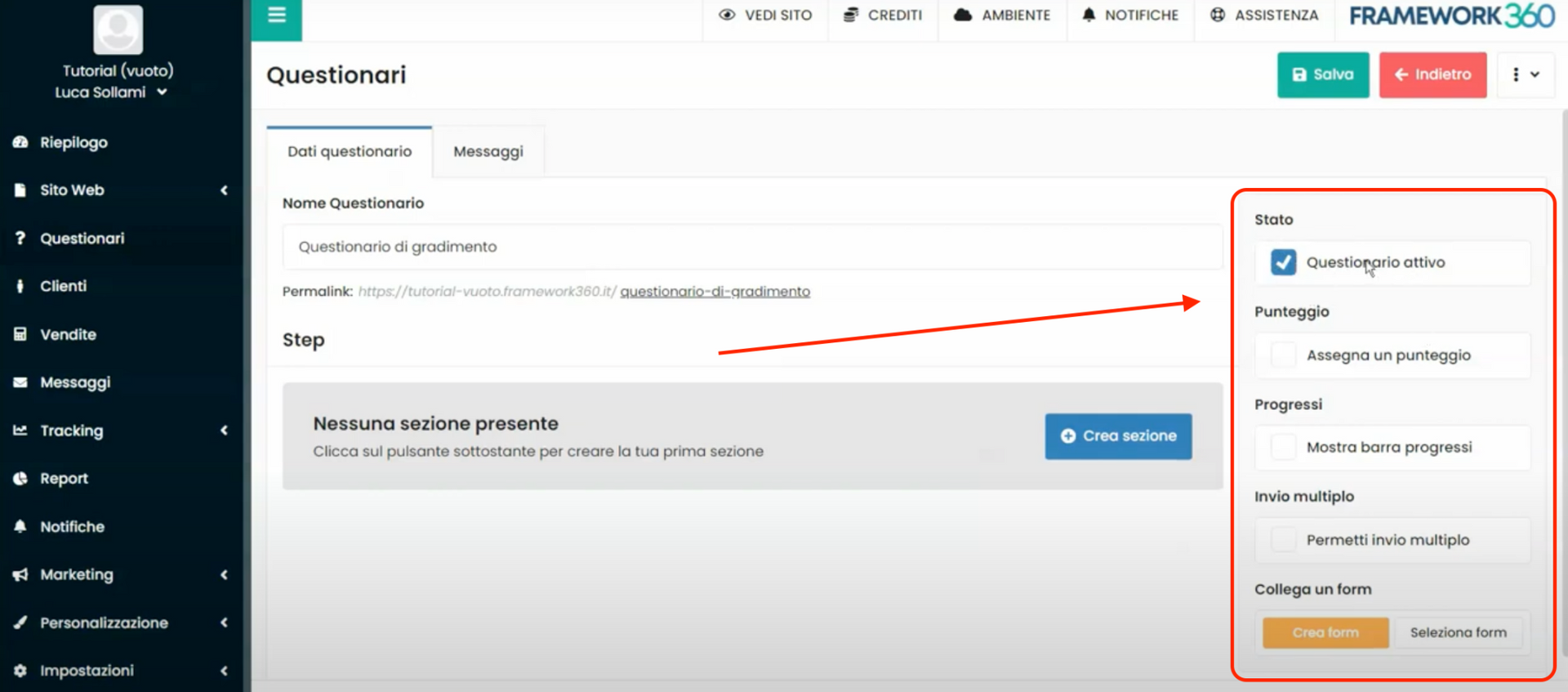1568x692 pixels.
Task: Click the hamburger menu icon
Action: click(x=277, y=15)
